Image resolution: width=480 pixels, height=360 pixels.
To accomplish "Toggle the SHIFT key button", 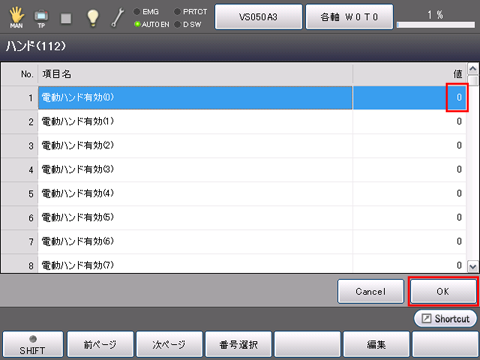I will (x=32, y=345).
